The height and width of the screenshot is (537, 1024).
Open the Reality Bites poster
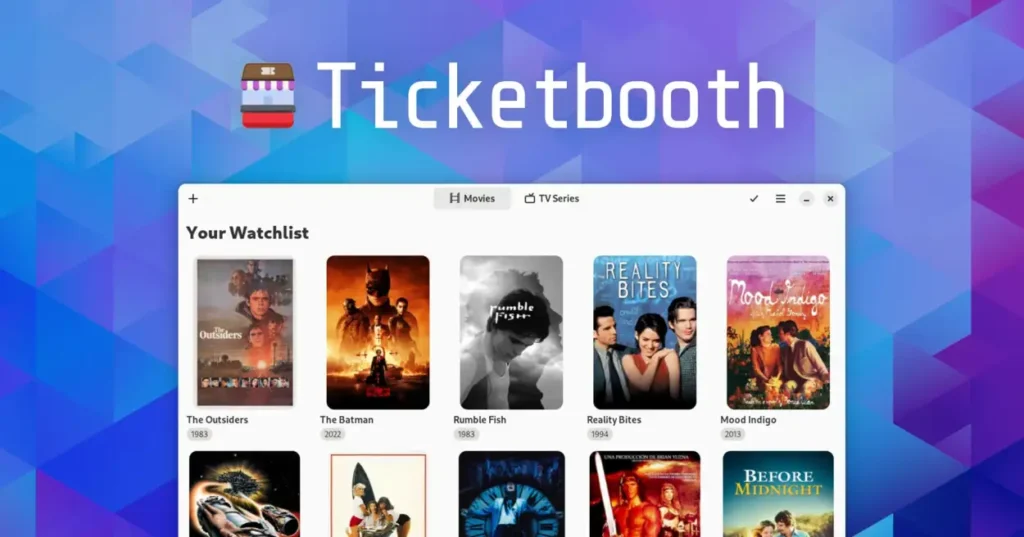pos(645,332)
